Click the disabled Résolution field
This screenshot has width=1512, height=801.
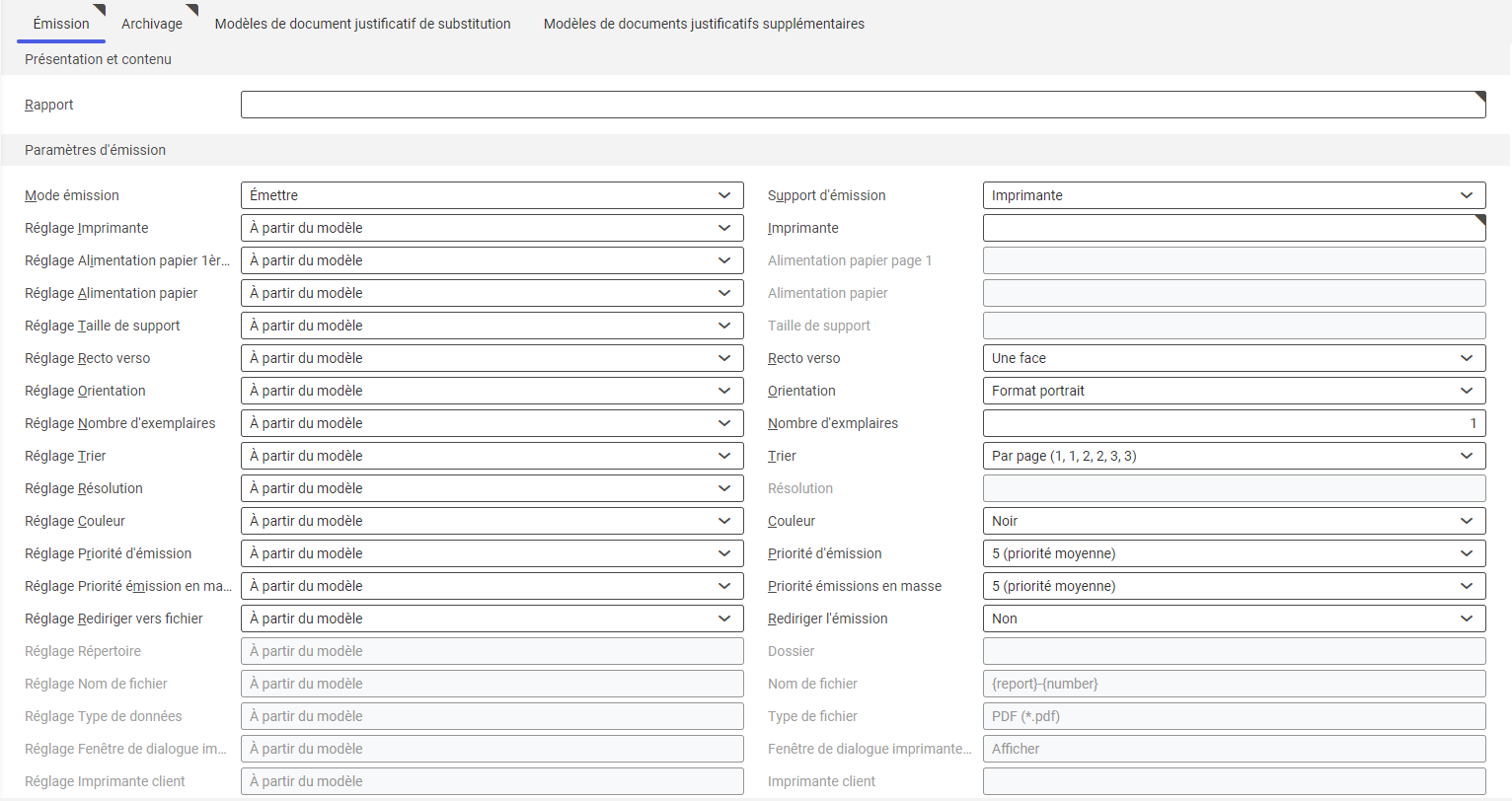[x=1235, y=488]
